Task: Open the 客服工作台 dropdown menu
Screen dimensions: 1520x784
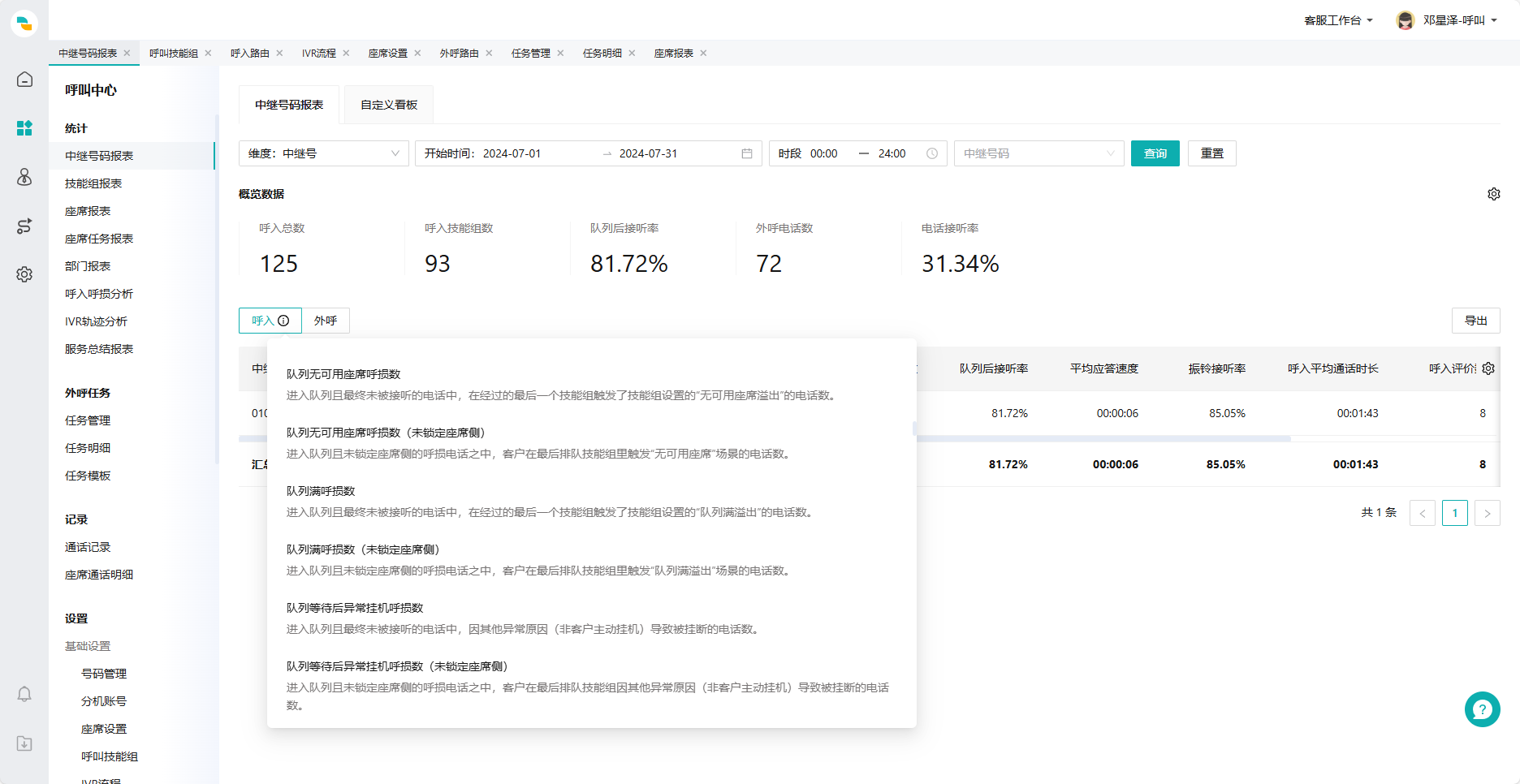Action: click(x=1338, y=20)
